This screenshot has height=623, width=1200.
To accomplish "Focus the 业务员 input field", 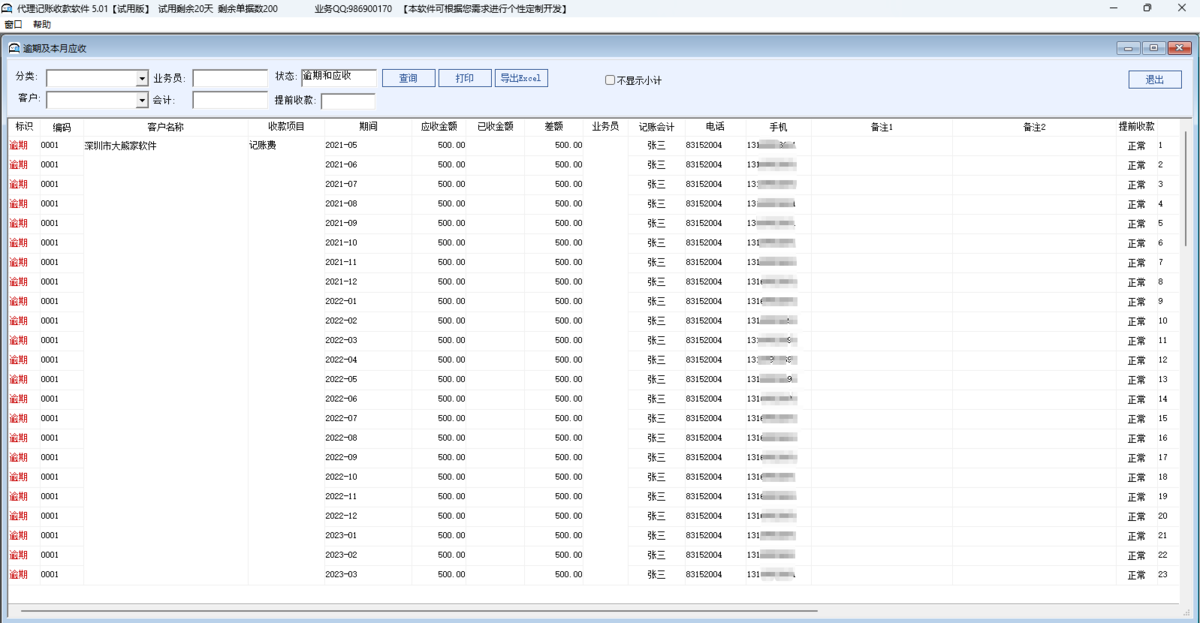I will (x=230, y=79).
